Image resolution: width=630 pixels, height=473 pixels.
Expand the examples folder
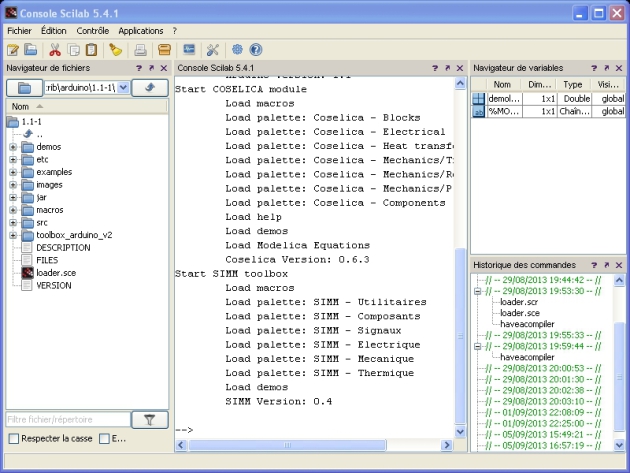pyautogui.click(x=13, y=172)
